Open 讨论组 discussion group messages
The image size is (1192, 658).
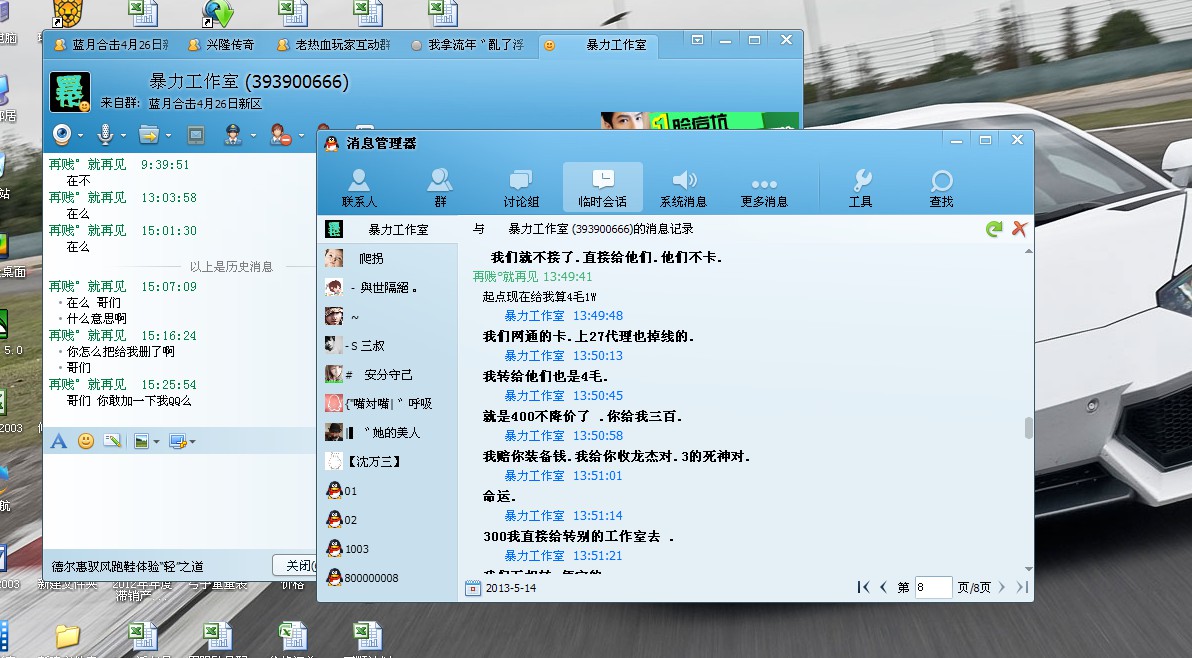(x=521, y=187)
